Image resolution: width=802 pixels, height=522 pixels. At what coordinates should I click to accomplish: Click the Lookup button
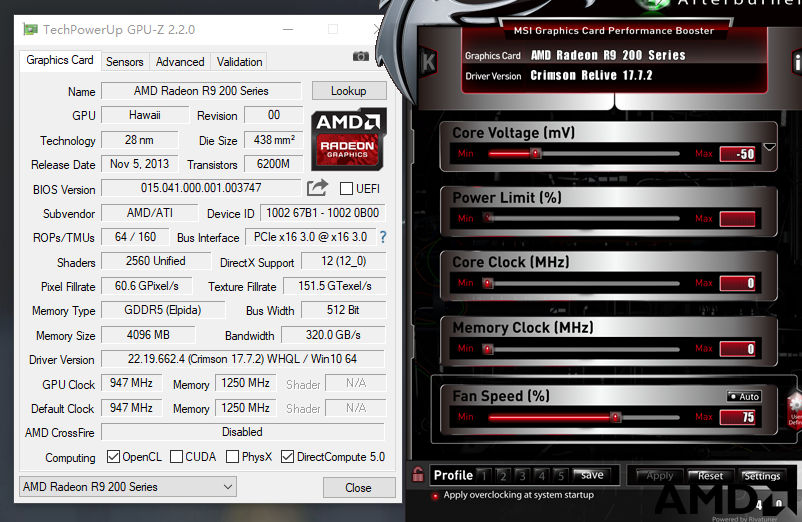349,90
